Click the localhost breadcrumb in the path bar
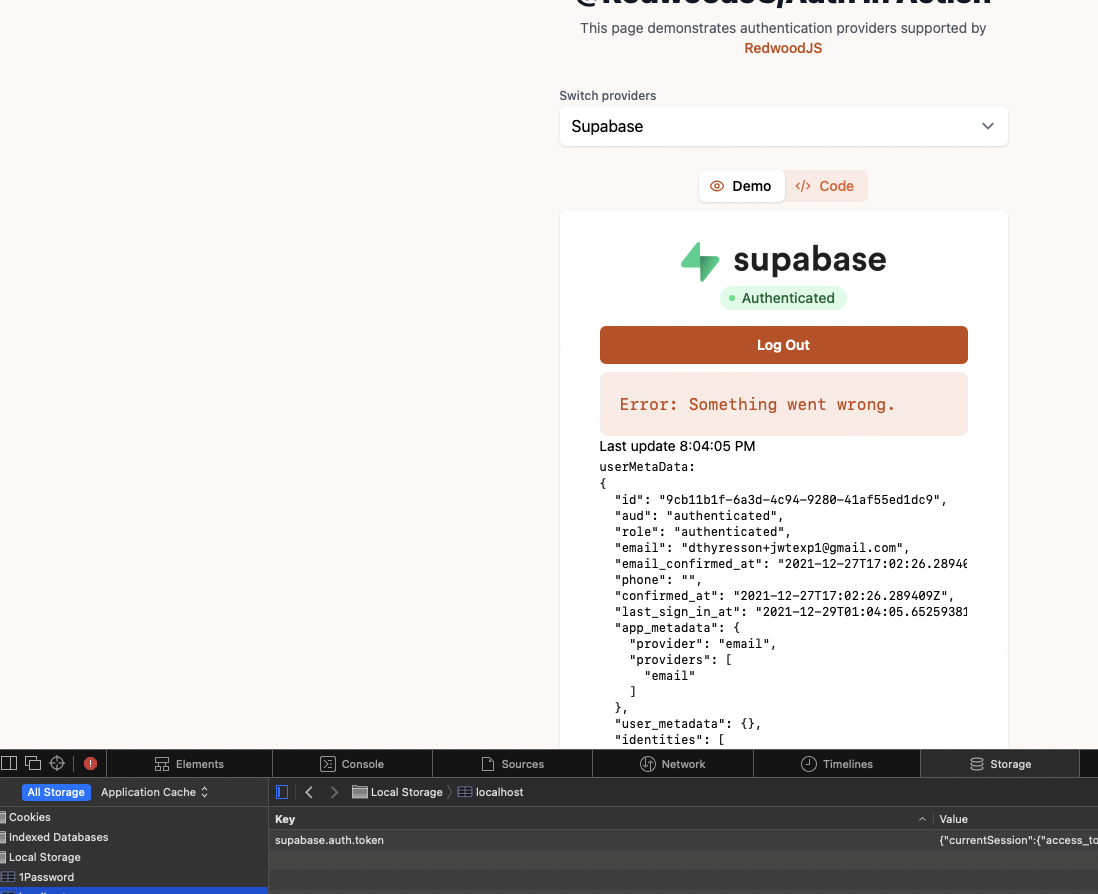 pos(490,792)
